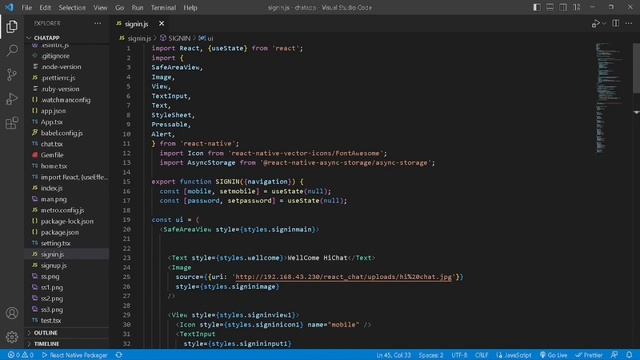Screen dimensions: 640x360
Task: Open setting.tsx in the explorer
Action: pyautogui.click(x=56, y=243)
